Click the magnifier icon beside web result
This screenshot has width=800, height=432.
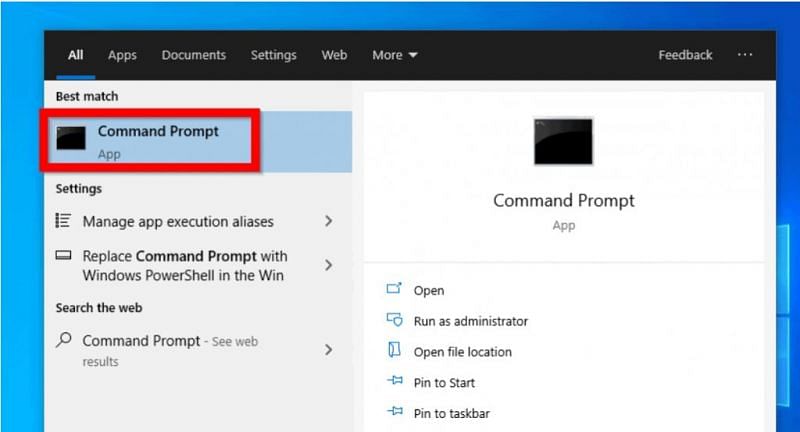coord(64,340)
